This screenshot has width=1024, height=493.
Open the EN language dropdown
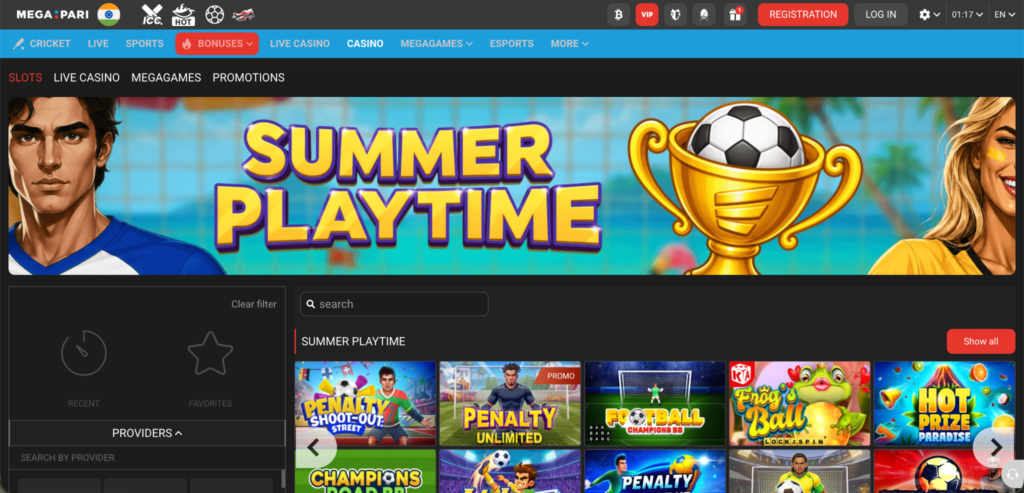click(1004, 14)
